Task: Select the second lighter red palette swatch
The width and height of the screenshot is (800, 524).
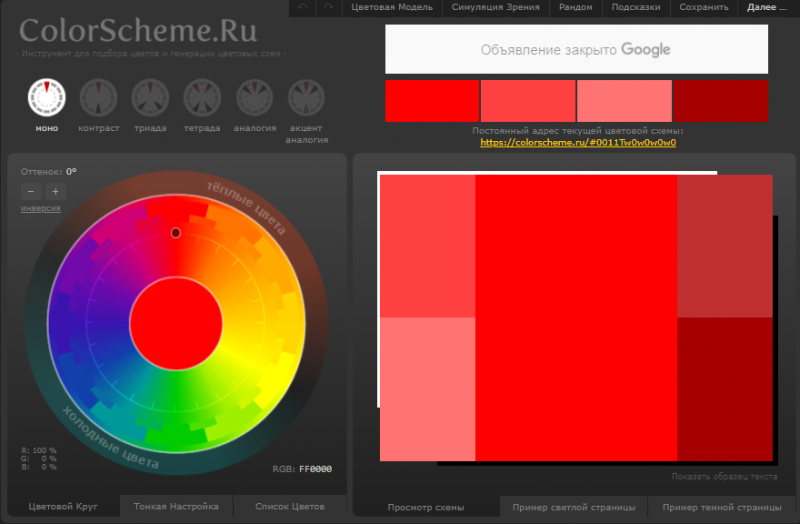Action: tap(528, 101)
